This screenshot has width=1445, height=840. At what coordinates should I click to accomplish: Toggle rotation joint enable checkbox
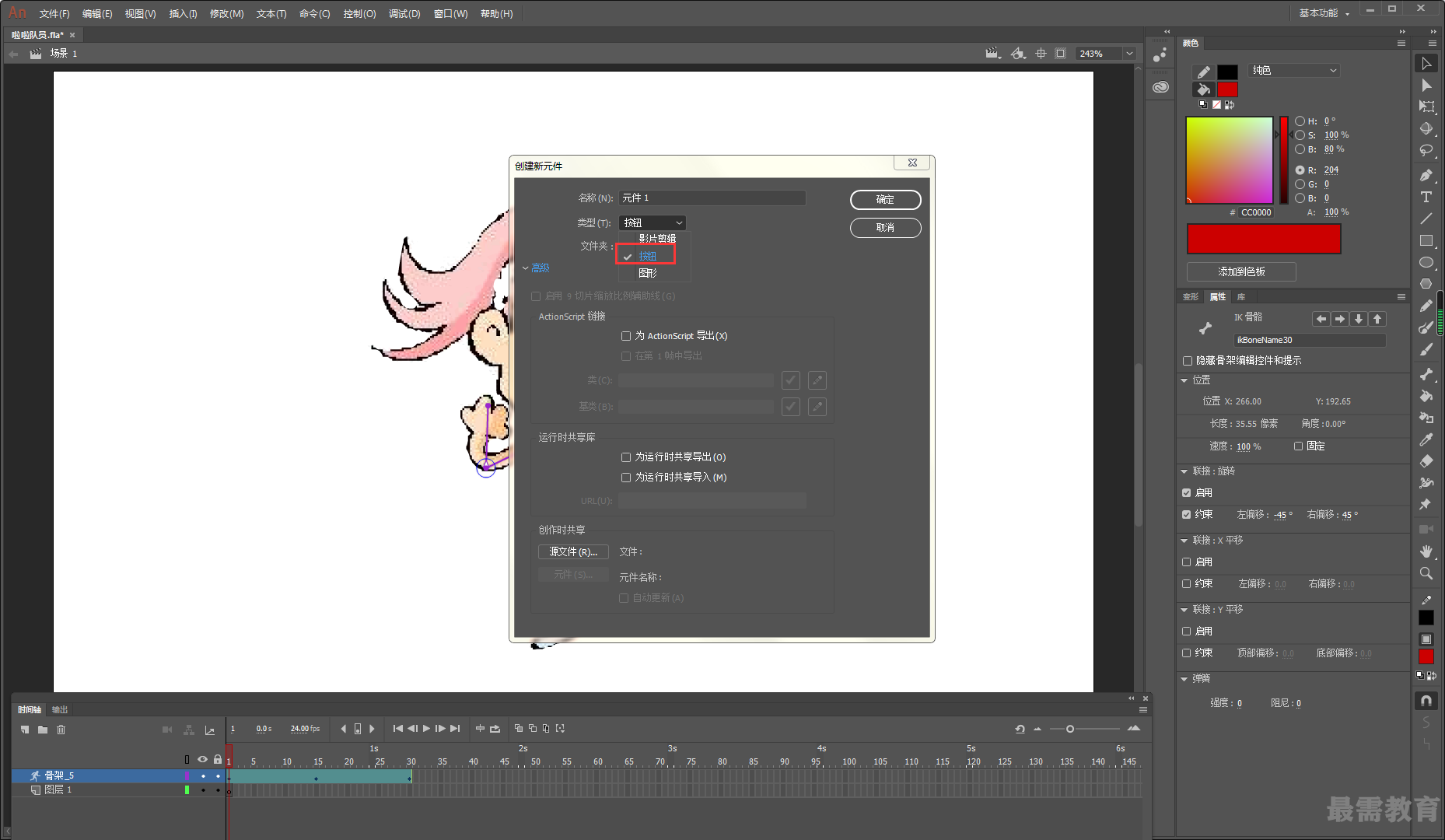[x=1187, y=493]
